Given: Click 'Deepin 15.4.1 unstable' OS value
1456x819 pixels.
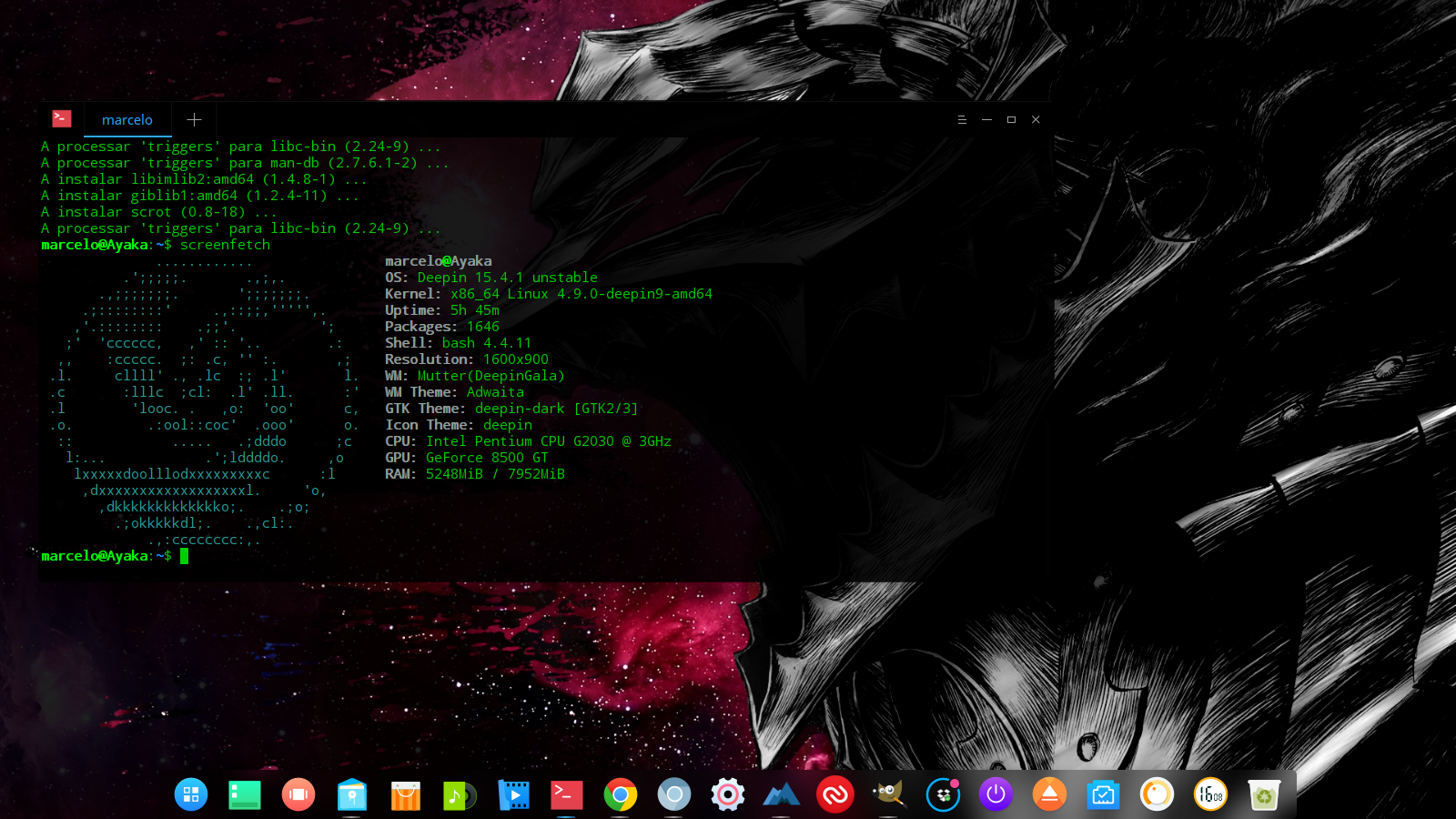Looking at the screenshot, I should click(x=508, y=278).
